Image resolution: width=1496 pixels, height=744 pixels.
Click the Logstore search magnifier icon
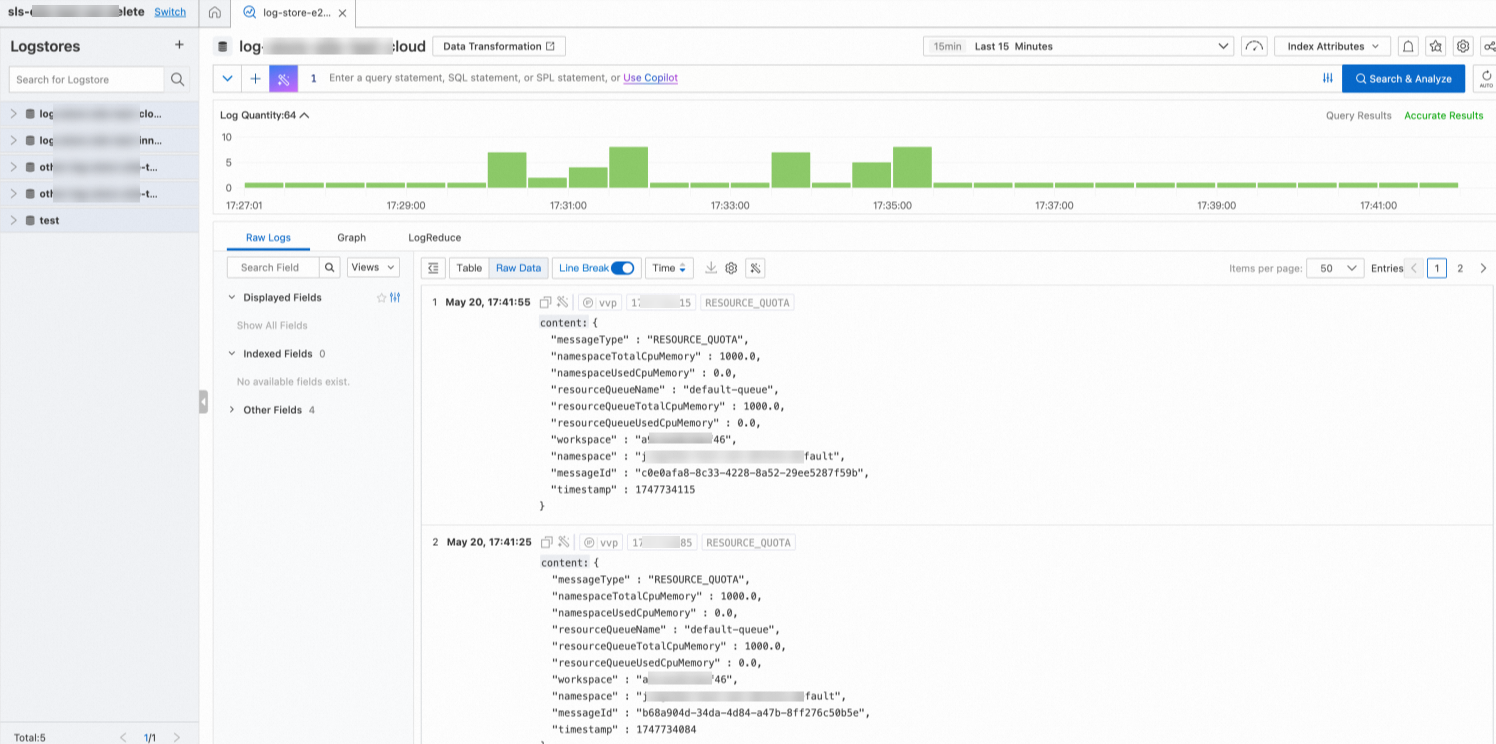177,80
